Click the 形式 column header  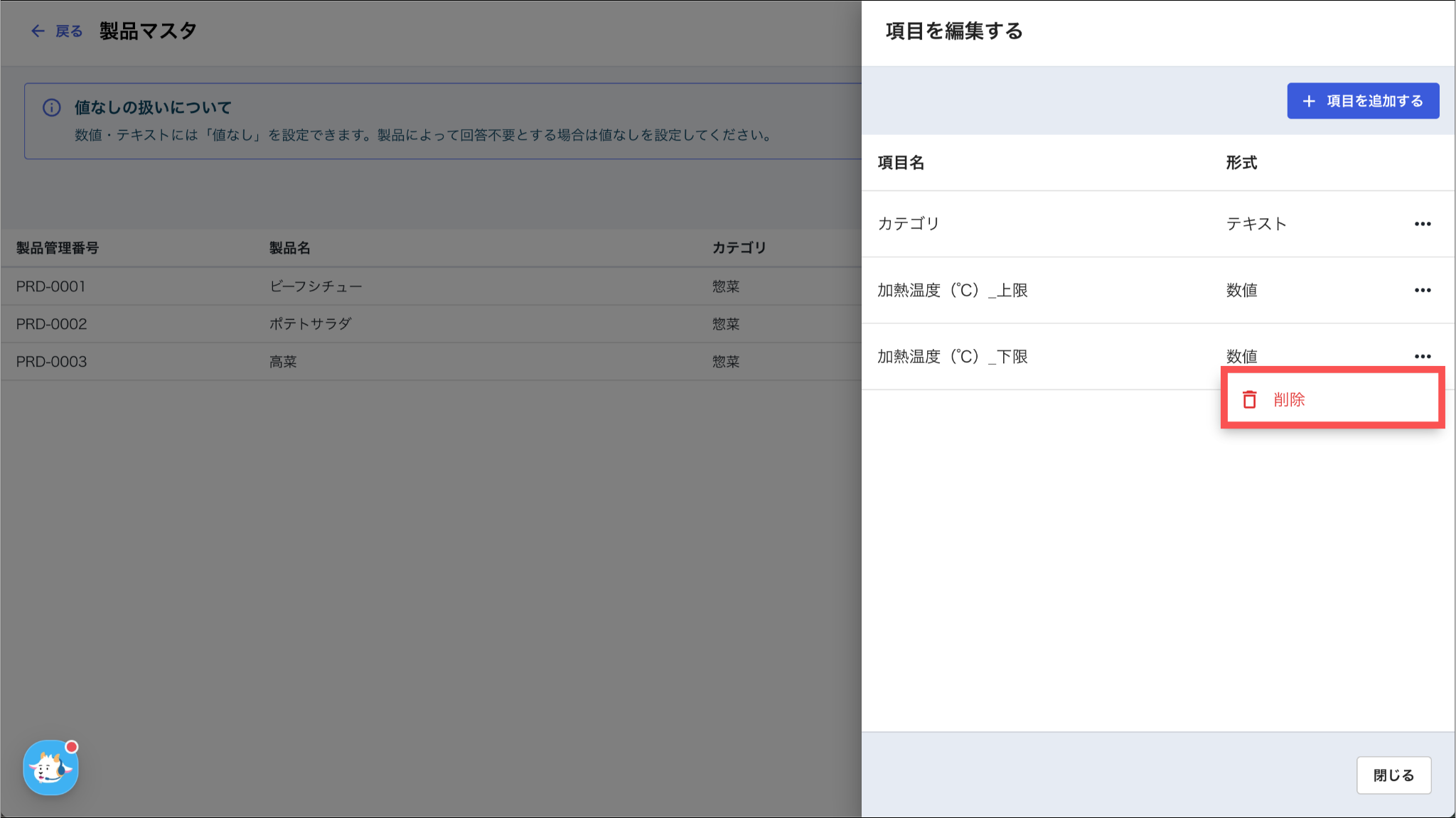[1241, 163]
